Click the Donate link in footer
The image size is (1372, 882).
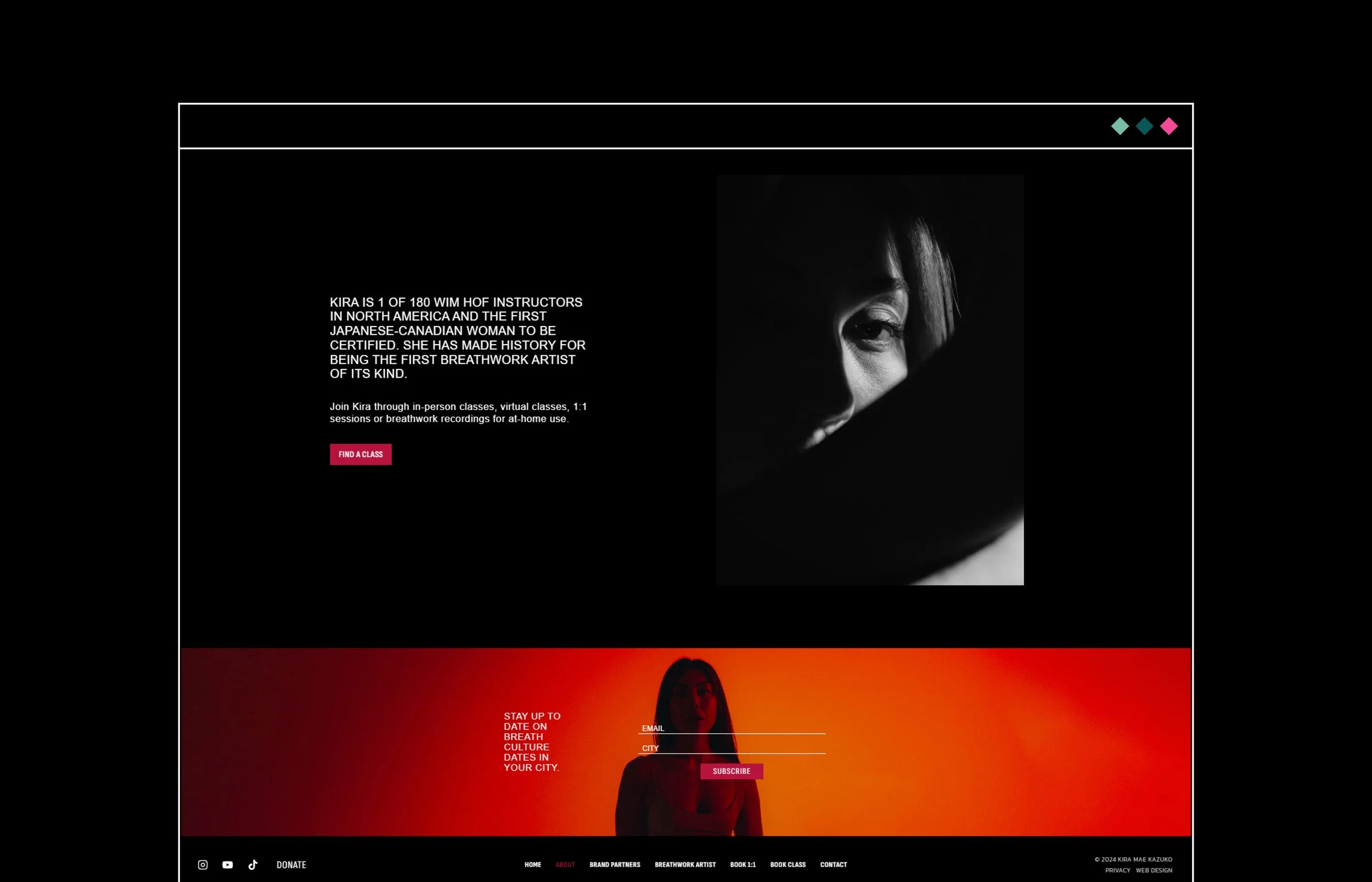click(x=291, y=865)
